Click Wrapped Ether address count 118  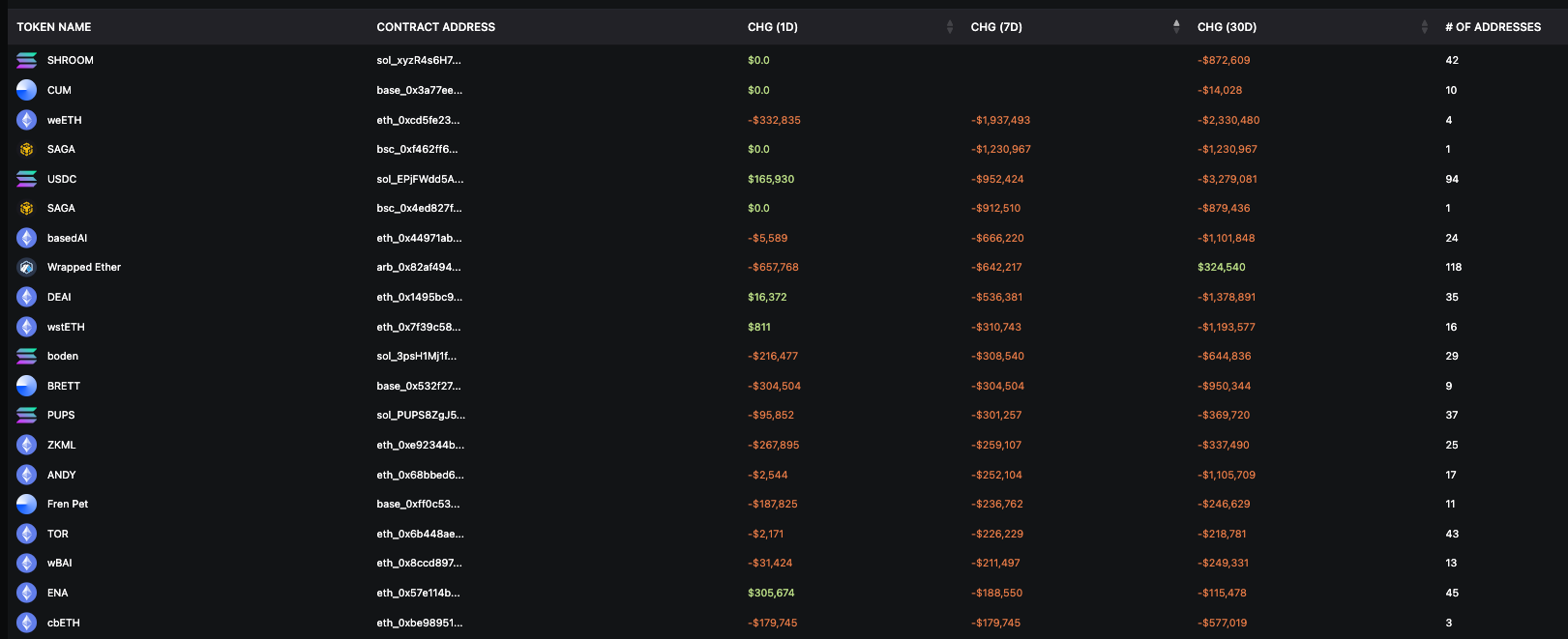tap(1454, 268)
